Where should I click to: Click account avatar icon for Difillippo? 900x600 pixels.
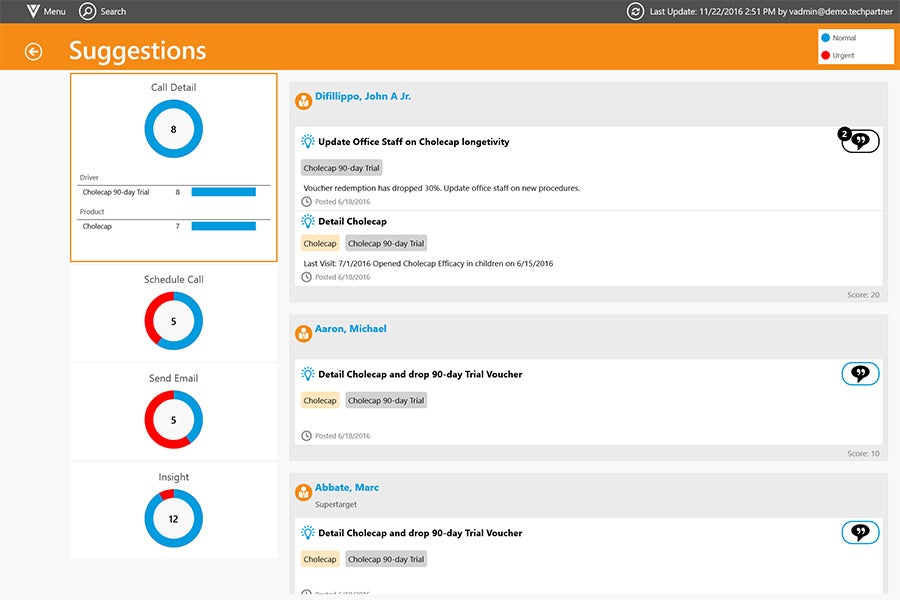pos(304,101)
